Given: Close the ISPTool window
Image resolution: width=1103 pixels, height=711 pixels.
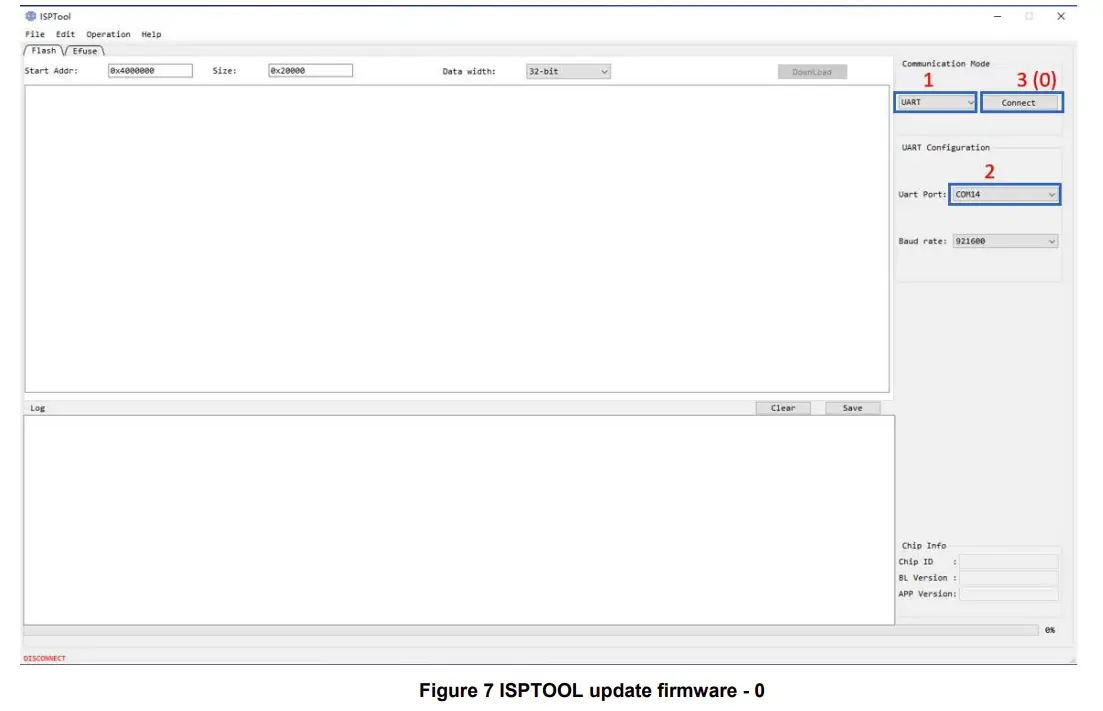Looking at the screenshot, I should [x=1061, y=16].
